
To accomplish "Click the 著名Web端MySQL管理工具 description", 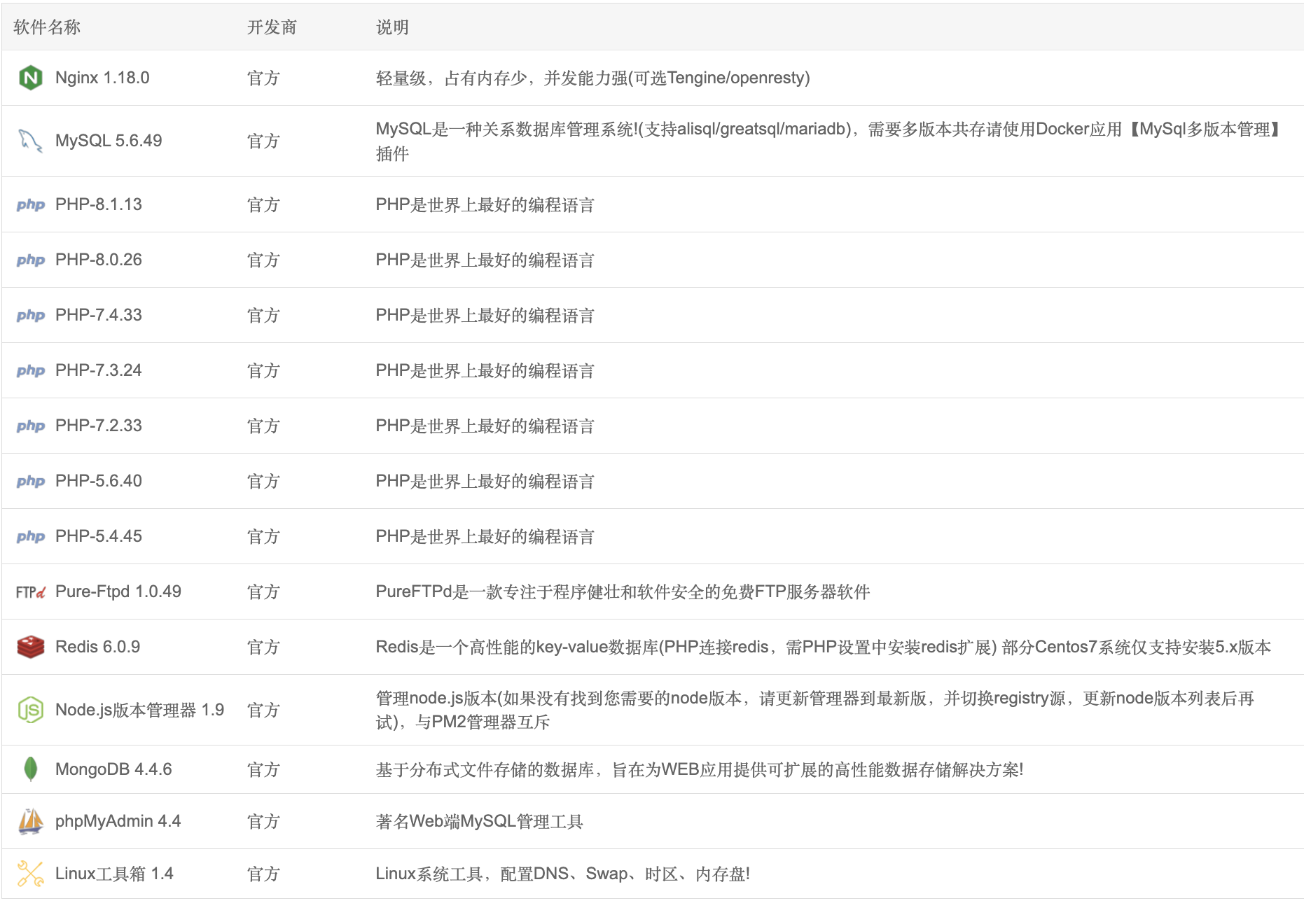I will [480, 821].
